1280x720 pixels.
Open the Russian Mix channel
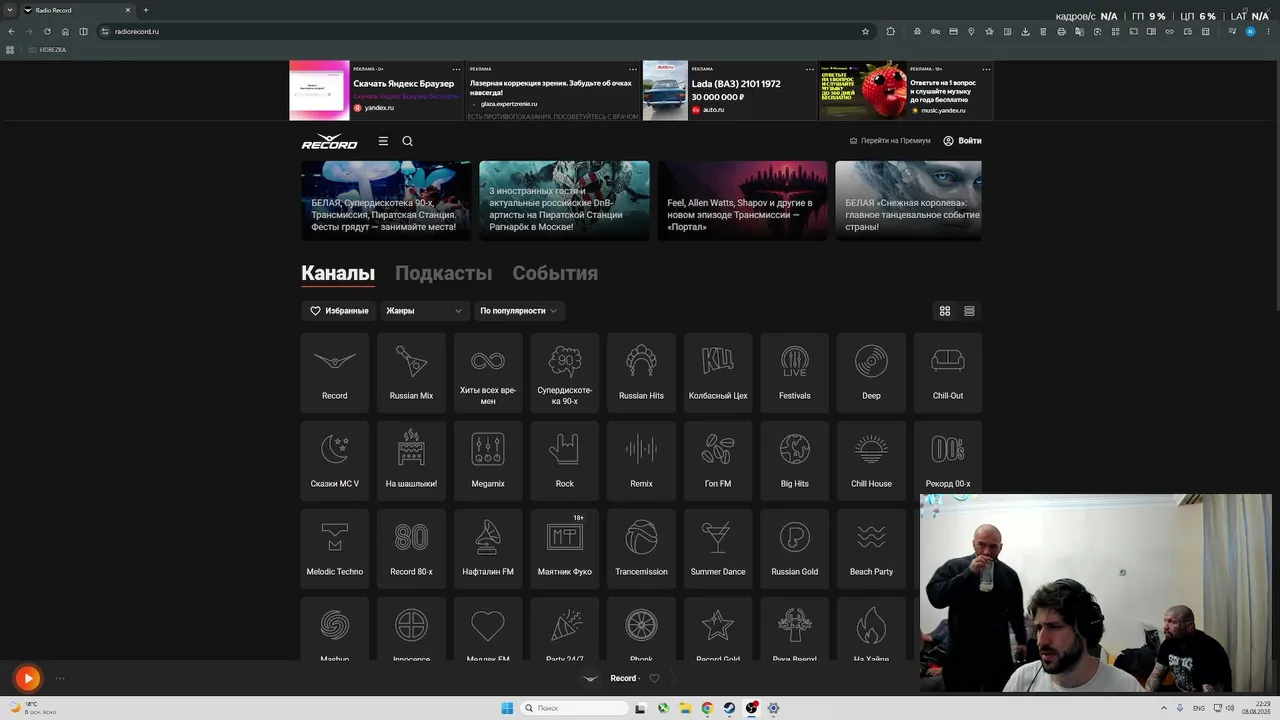pyautogui.click(x=411, y=373)
